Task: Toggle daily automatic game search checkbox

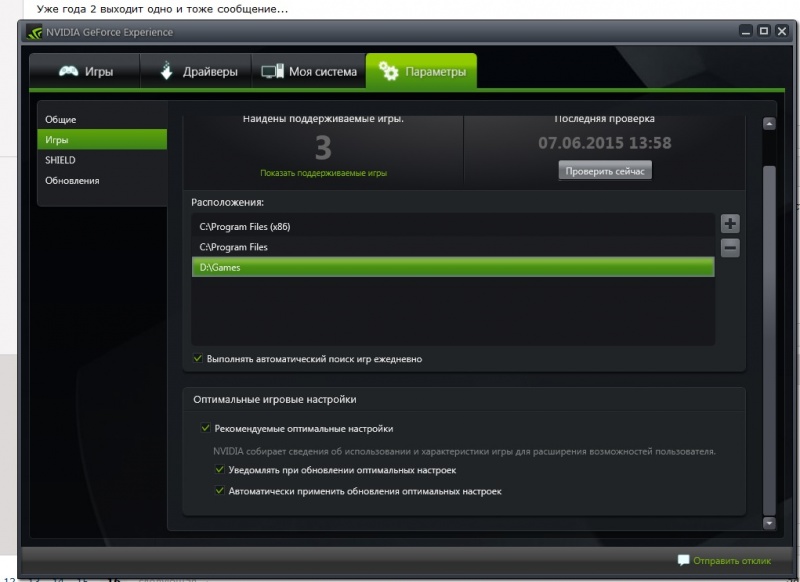Action: coord(197,359)
